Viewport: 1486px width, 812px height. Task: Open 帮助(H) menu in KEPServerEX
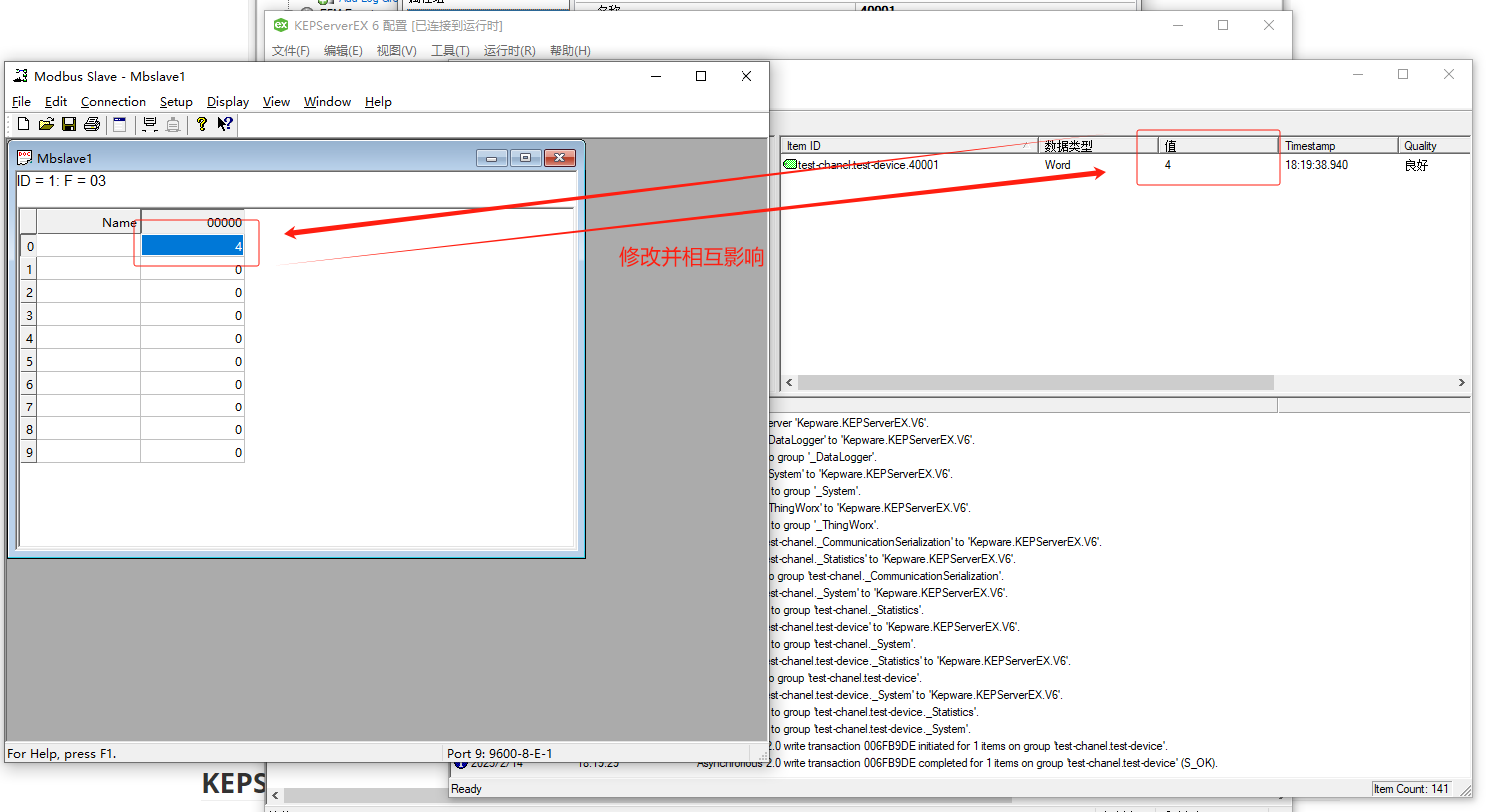(570, 51)
